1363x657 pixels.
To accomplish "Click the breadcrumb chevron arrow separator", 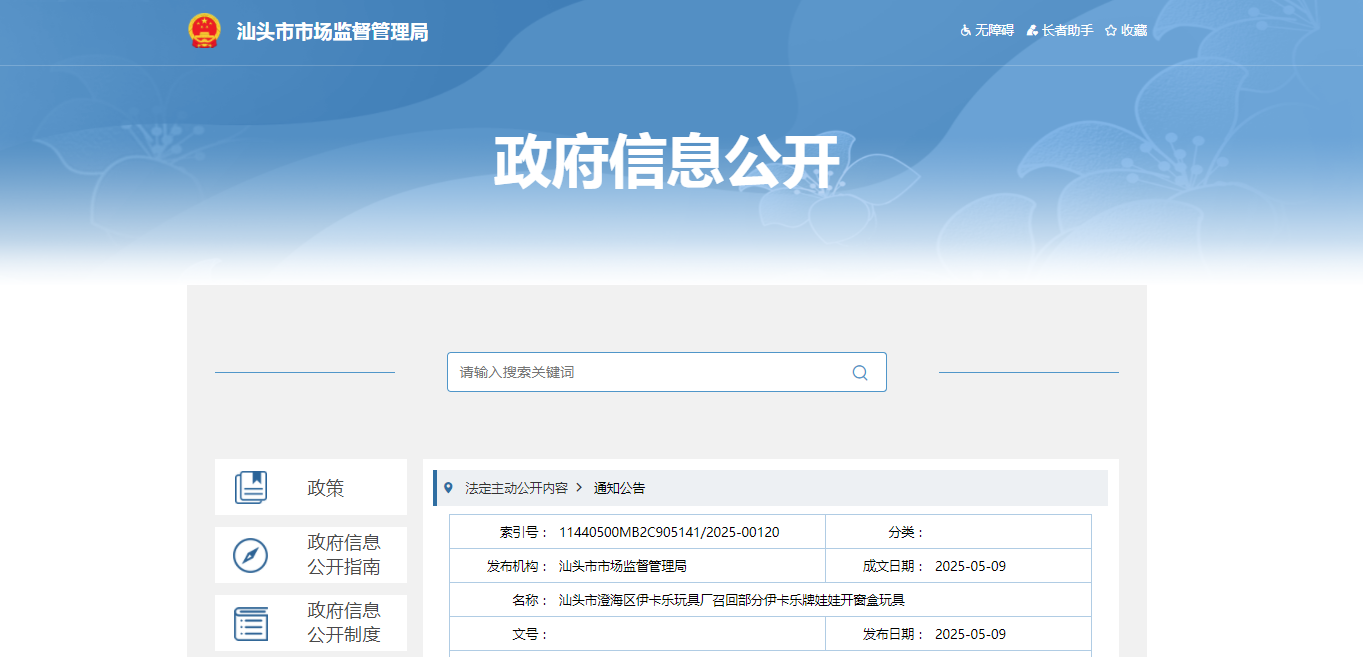I will (579, 488).
